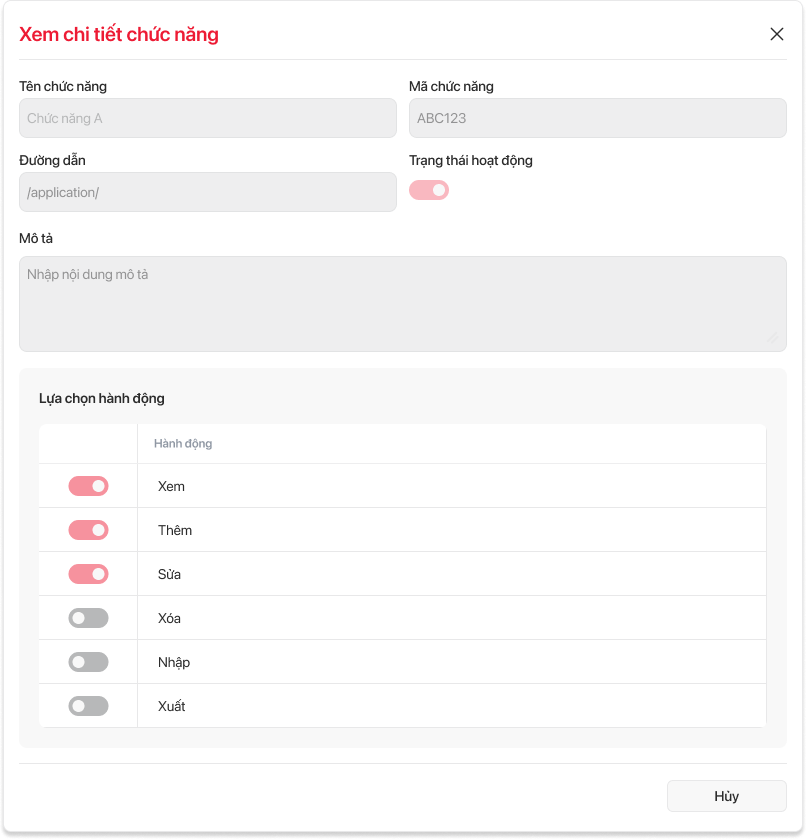Viewport: 806px width, 839px height.
Task: Click the Xem chi tiết chức năng title
Action: [119, 35]
